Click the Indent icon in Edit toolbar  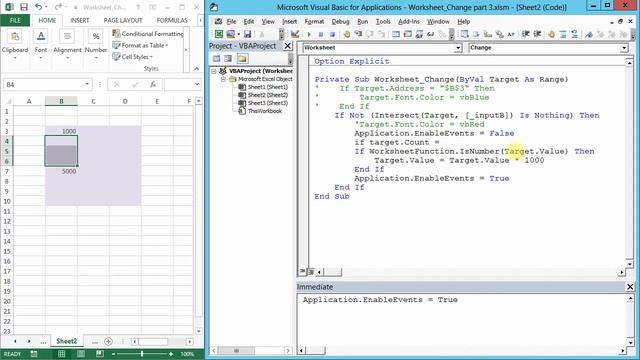coord(526,34)
